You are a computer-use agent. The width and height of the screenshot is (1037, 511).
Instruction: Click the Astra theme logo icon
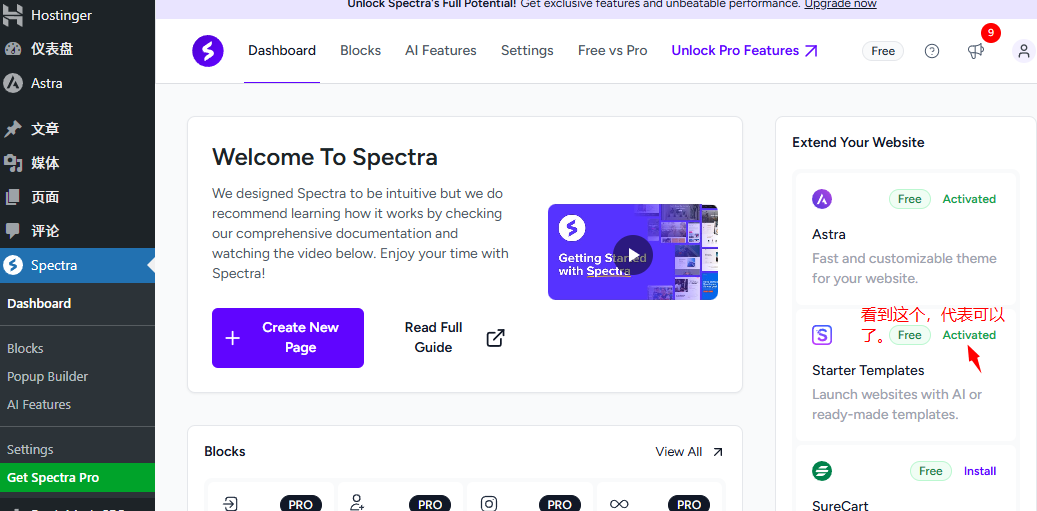822,199
